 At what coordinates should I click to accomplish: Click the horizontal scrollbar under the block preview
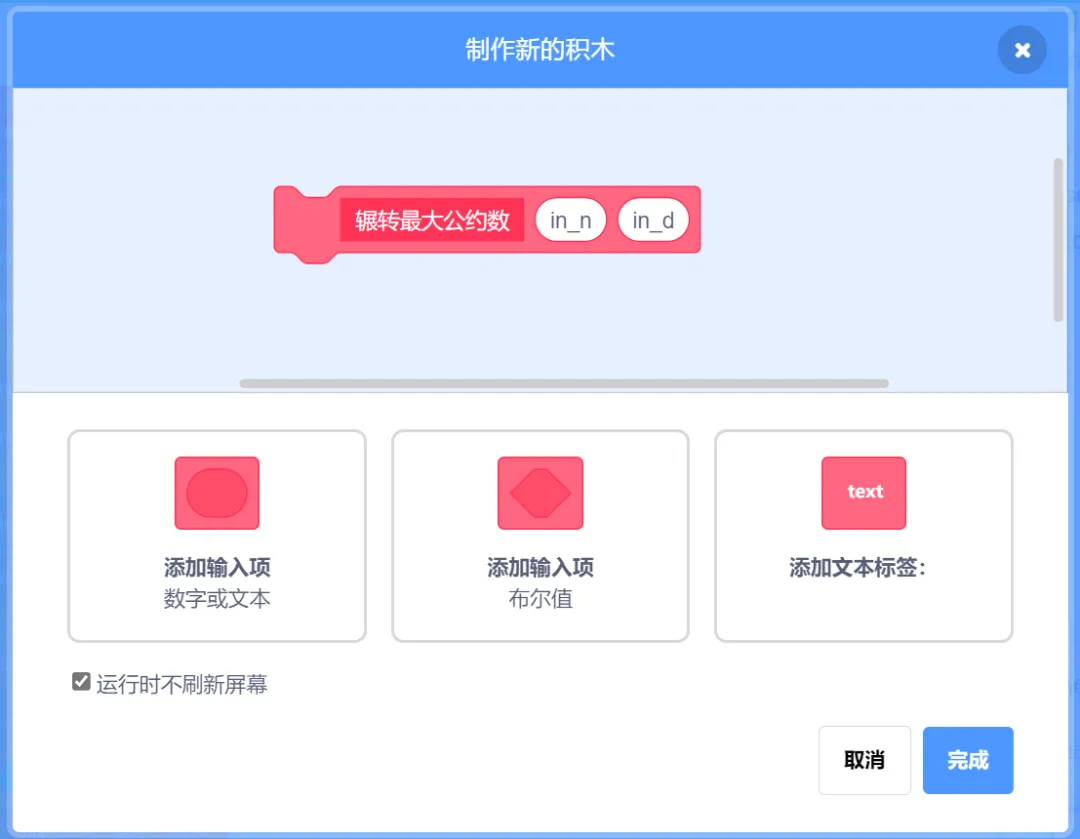(564, 383)
